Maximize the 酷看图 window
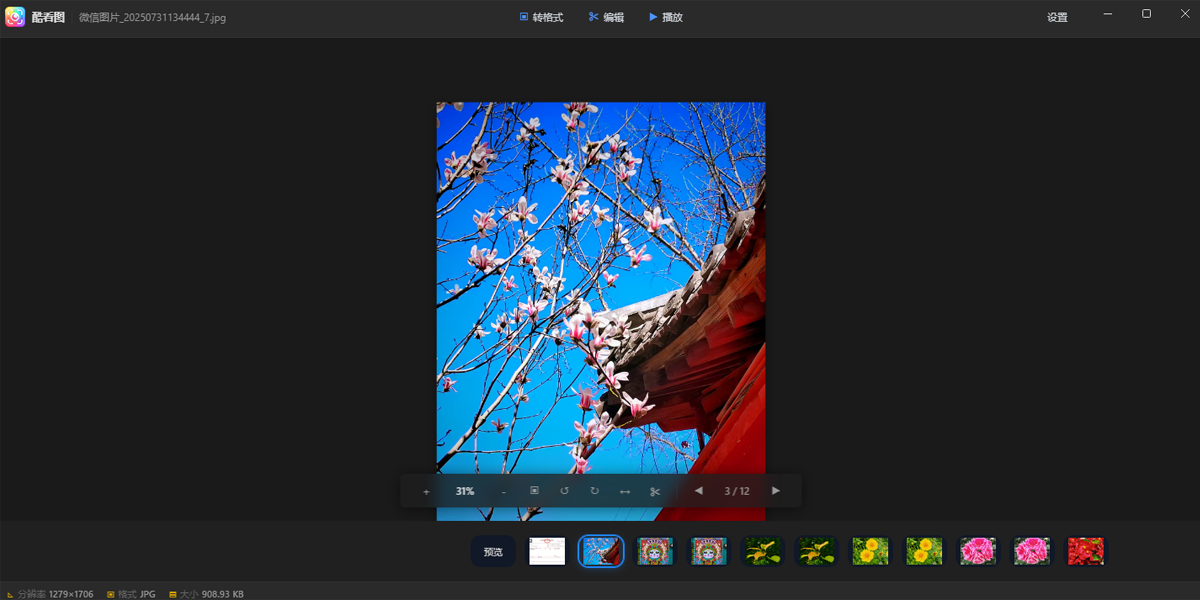The height and width of the screenshot is (600, 1200). [x=1146, y=14]
